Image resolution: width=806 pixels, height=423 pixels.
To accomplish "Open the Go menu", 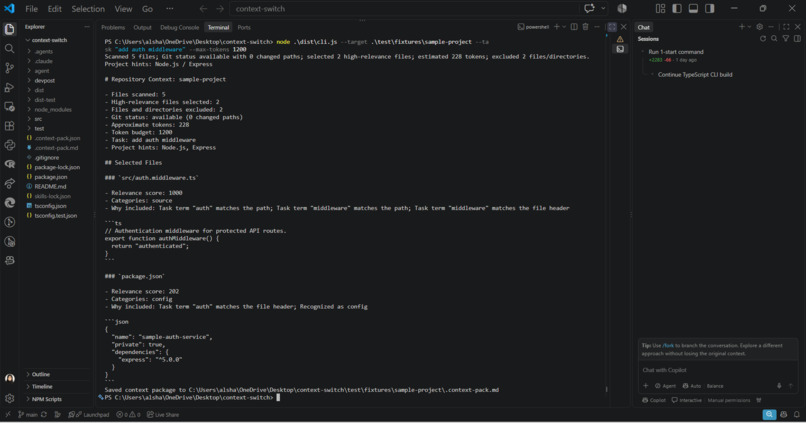I will tap(147, 9).
